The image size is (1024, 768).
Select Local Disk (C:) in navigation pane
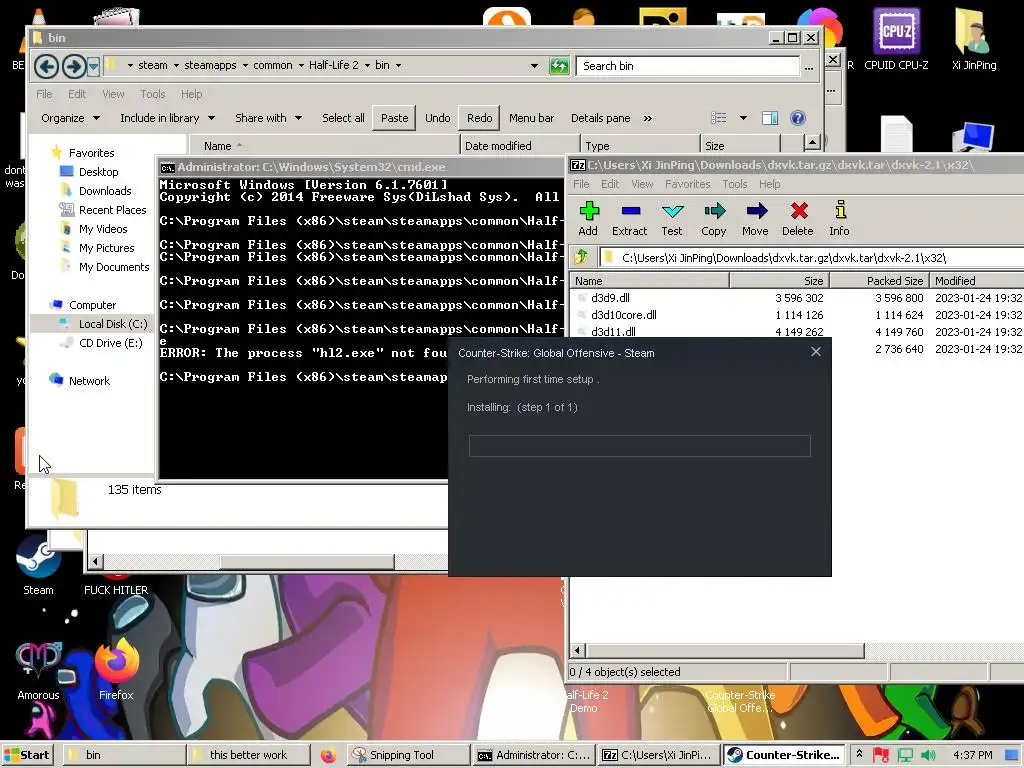112,324
